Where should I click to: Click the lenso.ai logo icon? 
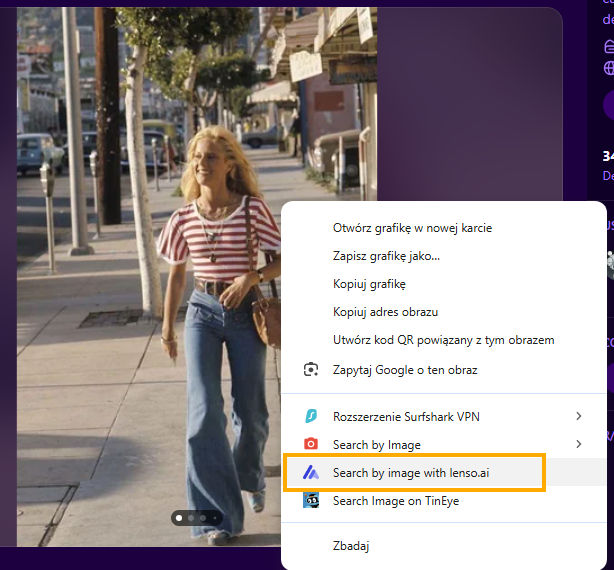click(311, 472)
